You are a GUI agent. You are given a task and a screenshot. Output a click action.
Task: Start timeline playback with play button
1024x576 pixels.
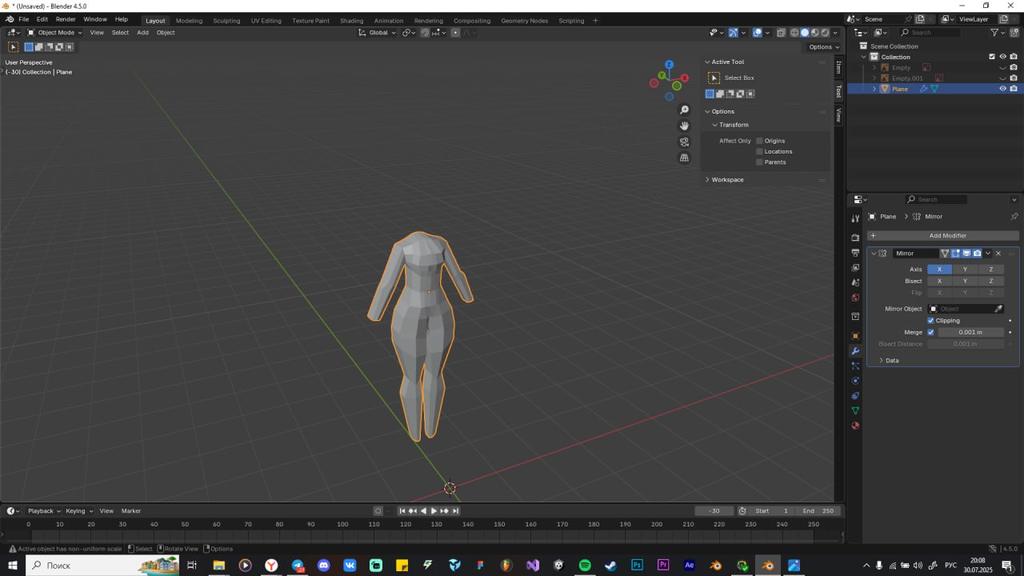coord(434,511)
